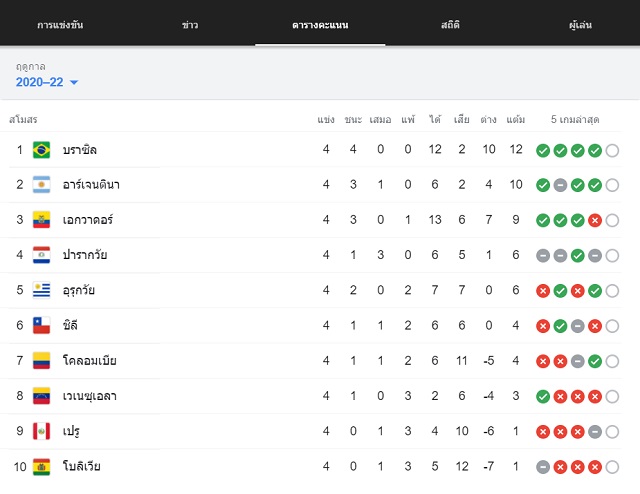Click Ecuador's red loss result icon
This screenshot has height=494, width=640.
[x=595, y=220]
